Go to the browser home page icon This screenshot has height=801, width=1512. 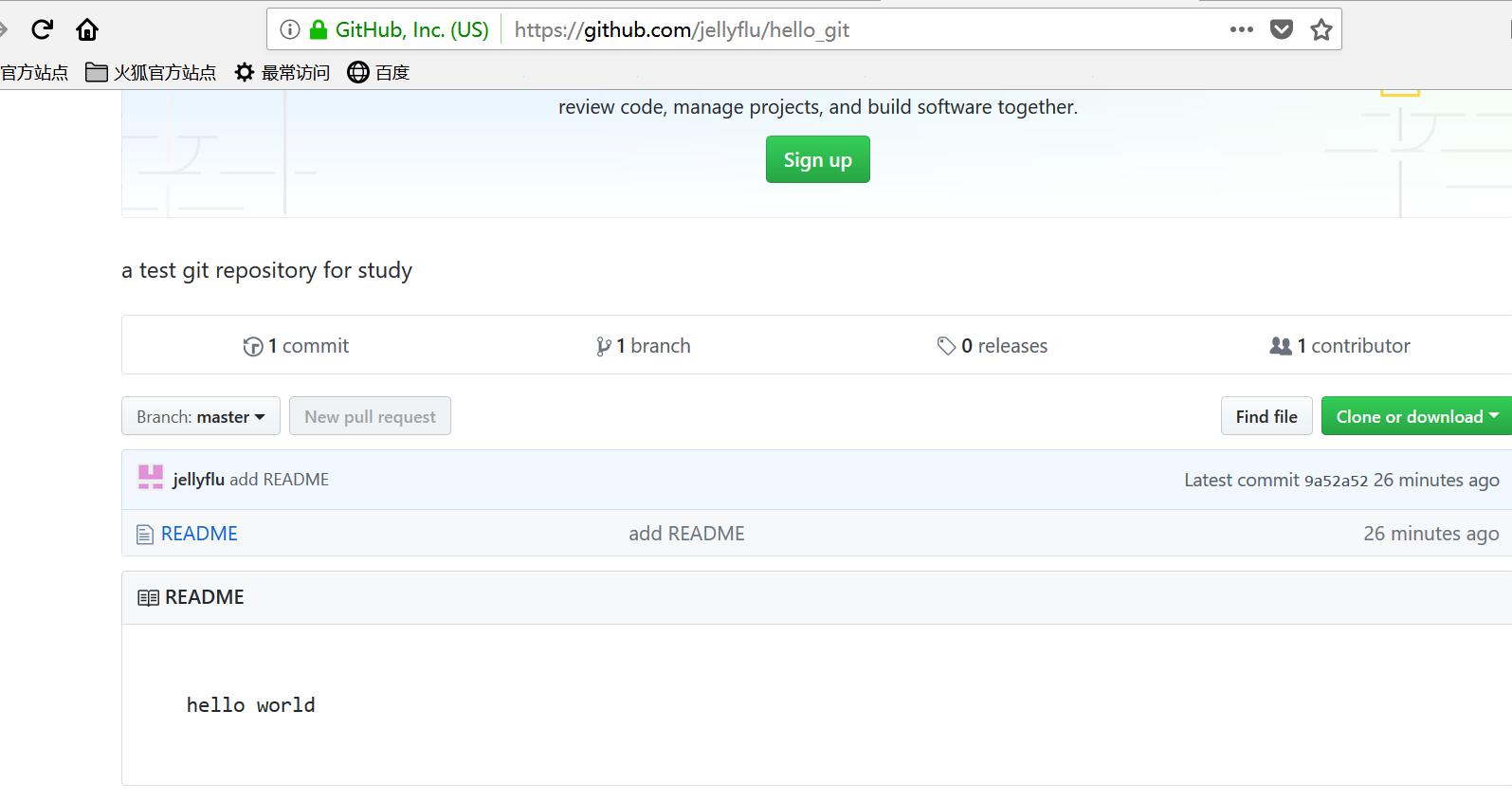tap(87, 29)
